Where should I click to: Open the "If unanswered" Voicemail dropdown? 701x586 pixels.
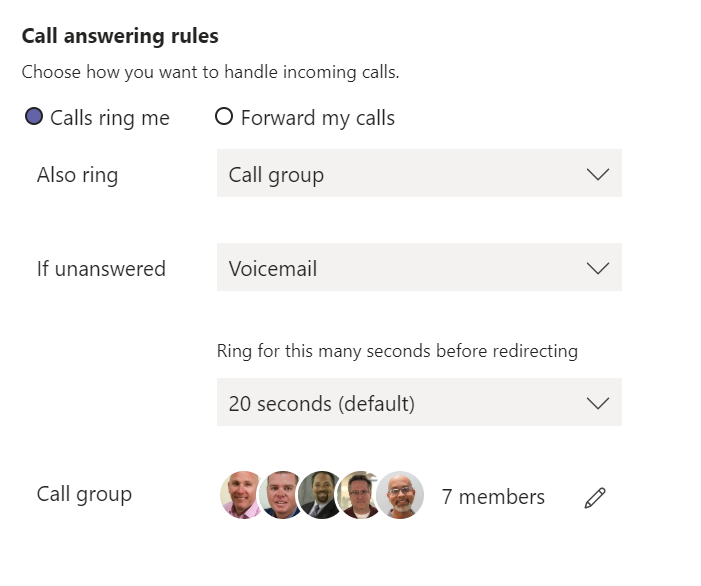[x=419, y=268]
